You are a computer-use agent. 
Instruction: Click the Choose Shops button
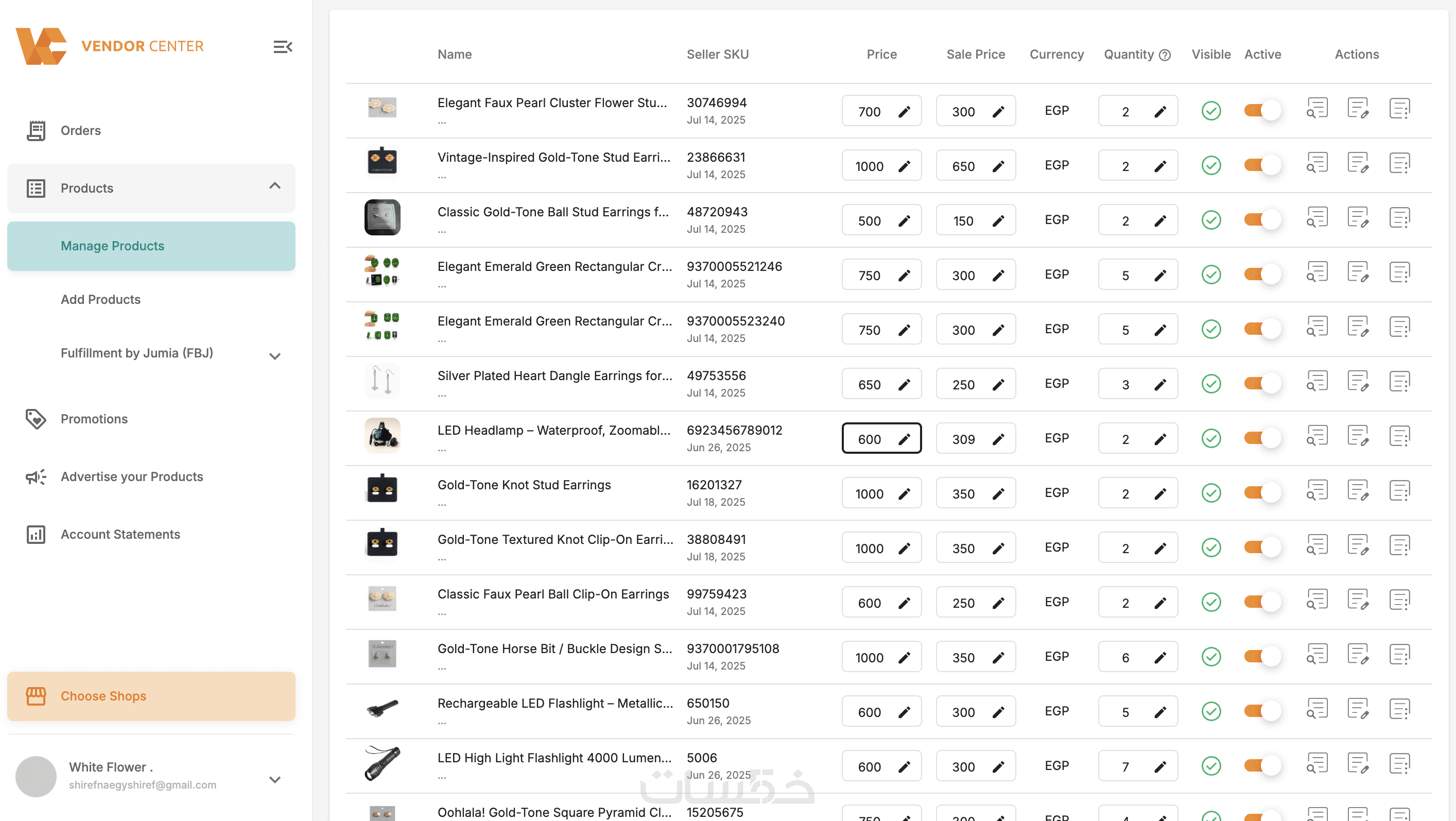click(151, 695)
